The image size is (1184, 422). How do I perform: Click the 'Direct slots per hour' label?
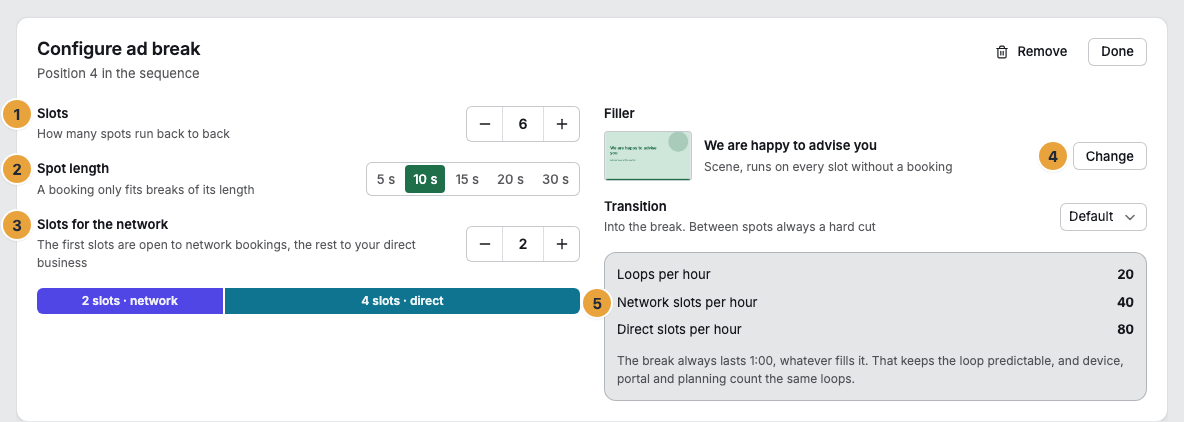tap(679, 329)
